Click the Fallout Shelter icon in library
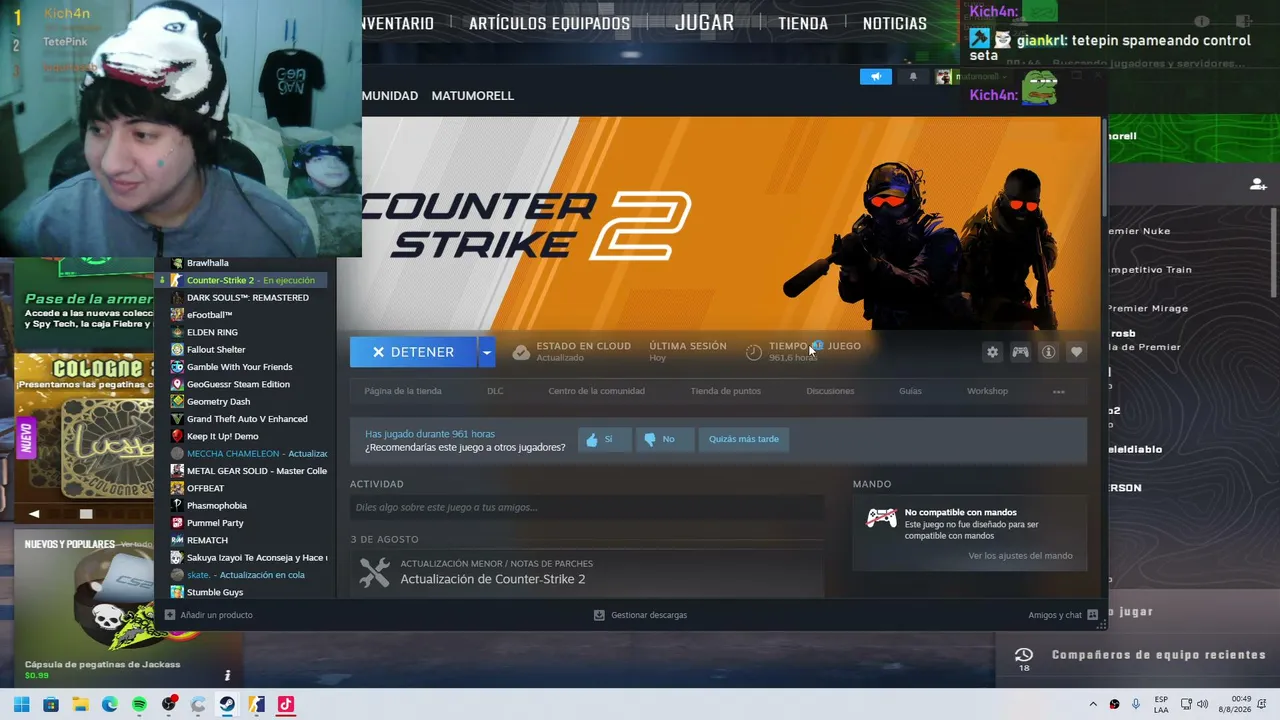Image resolution: width=1280 pixels, height=720 pixels. point(177,349)
